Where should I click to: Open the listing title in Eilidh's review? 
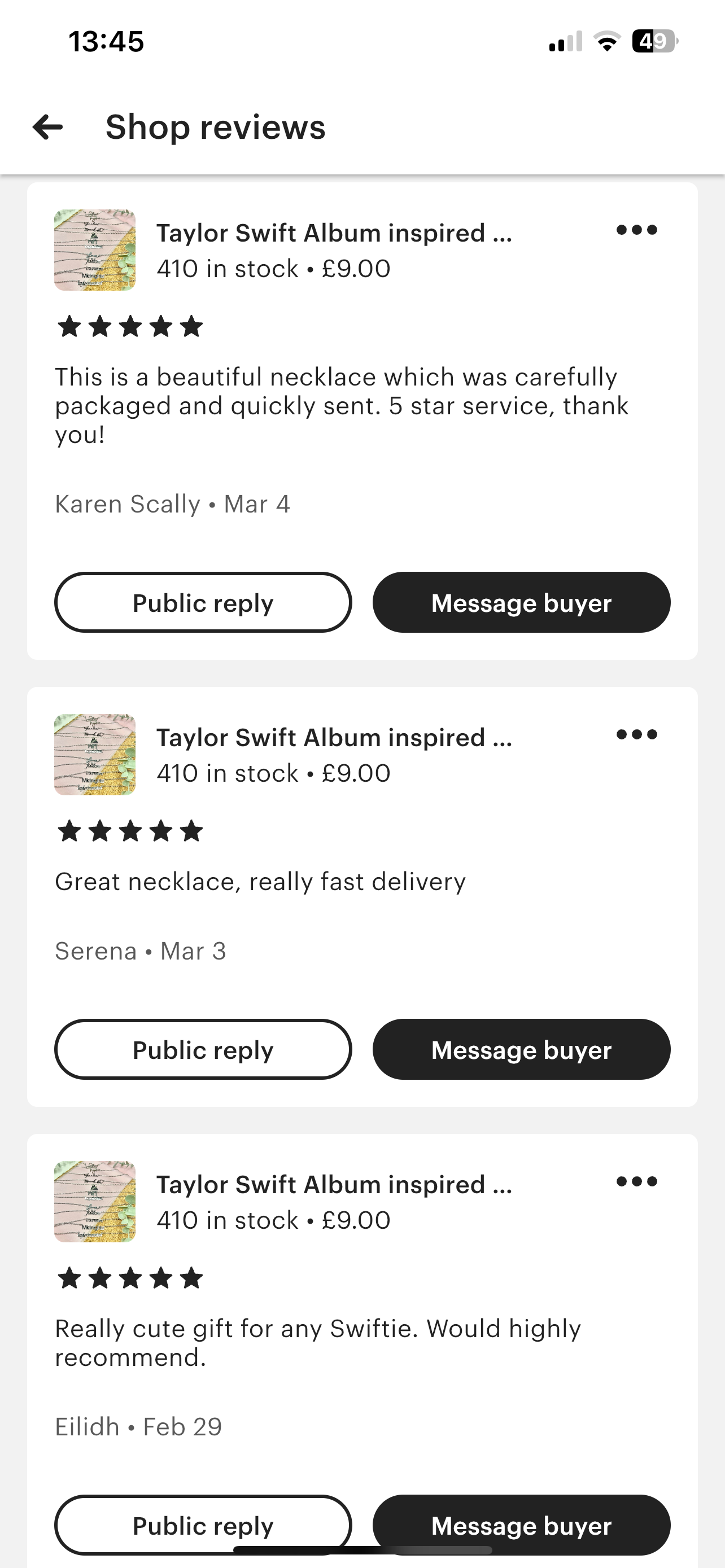pyautogui.click(x=334, y=1185)
